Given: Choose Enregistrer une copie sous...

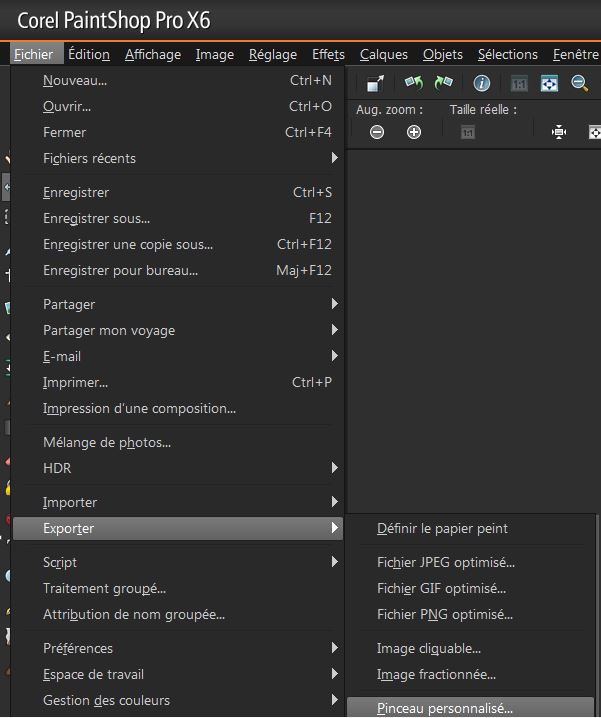Looking at the screenshot, I should pos(178,245).
